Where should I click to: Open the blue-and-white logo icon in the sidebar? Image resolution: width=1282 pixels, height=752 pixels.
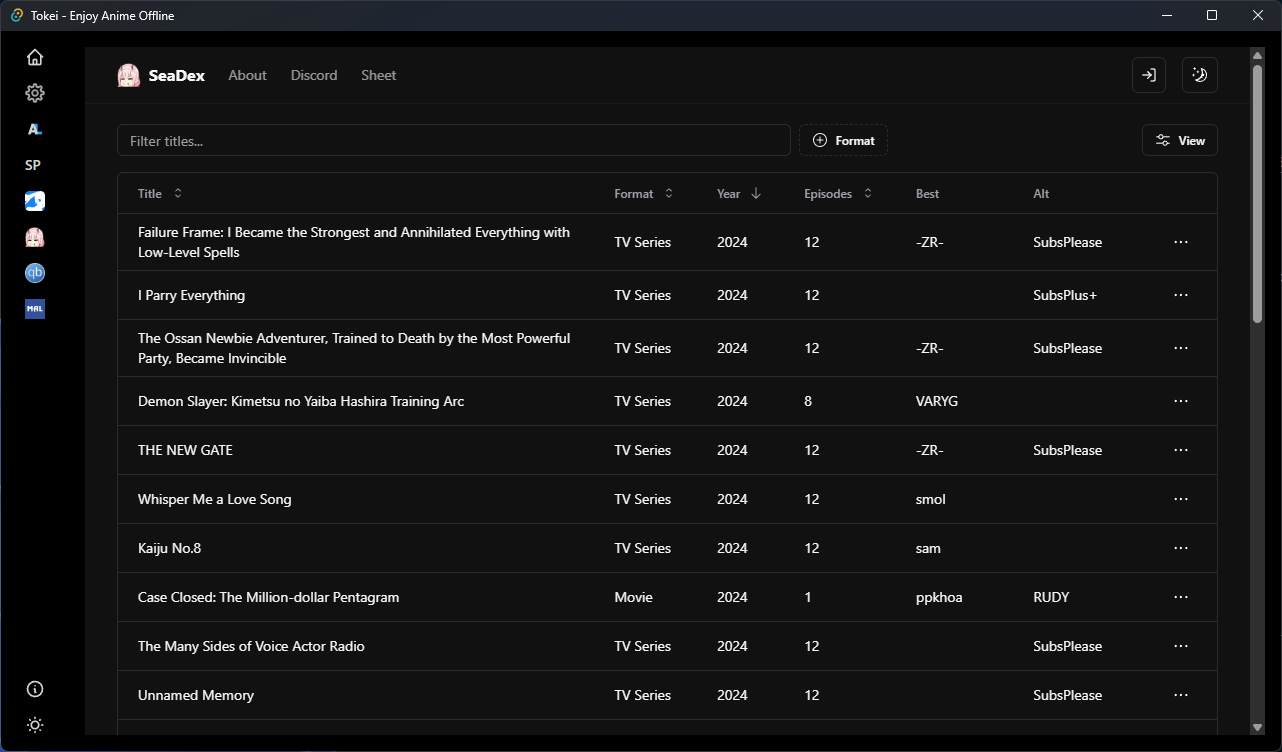35,201
